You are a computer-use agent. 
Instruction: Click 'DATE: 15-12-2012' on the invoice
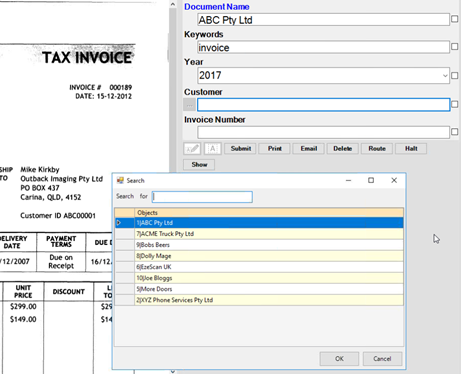(103, 96)
